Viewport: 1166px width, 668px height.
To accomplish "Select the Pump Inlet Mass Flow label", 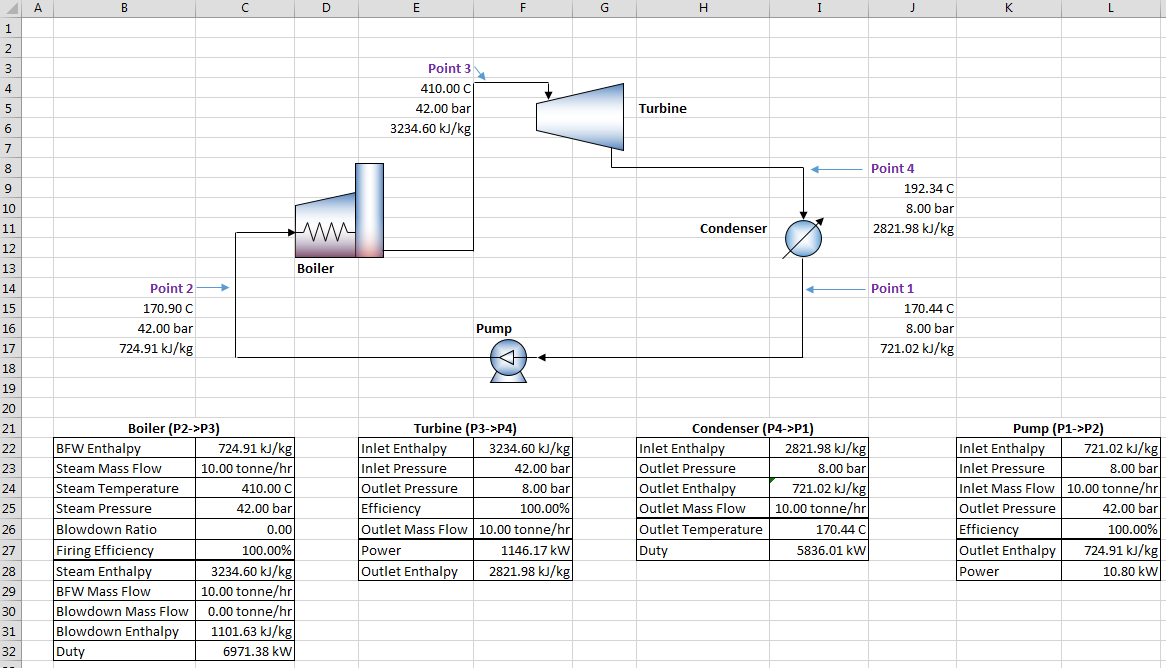I will [1008, 489].
